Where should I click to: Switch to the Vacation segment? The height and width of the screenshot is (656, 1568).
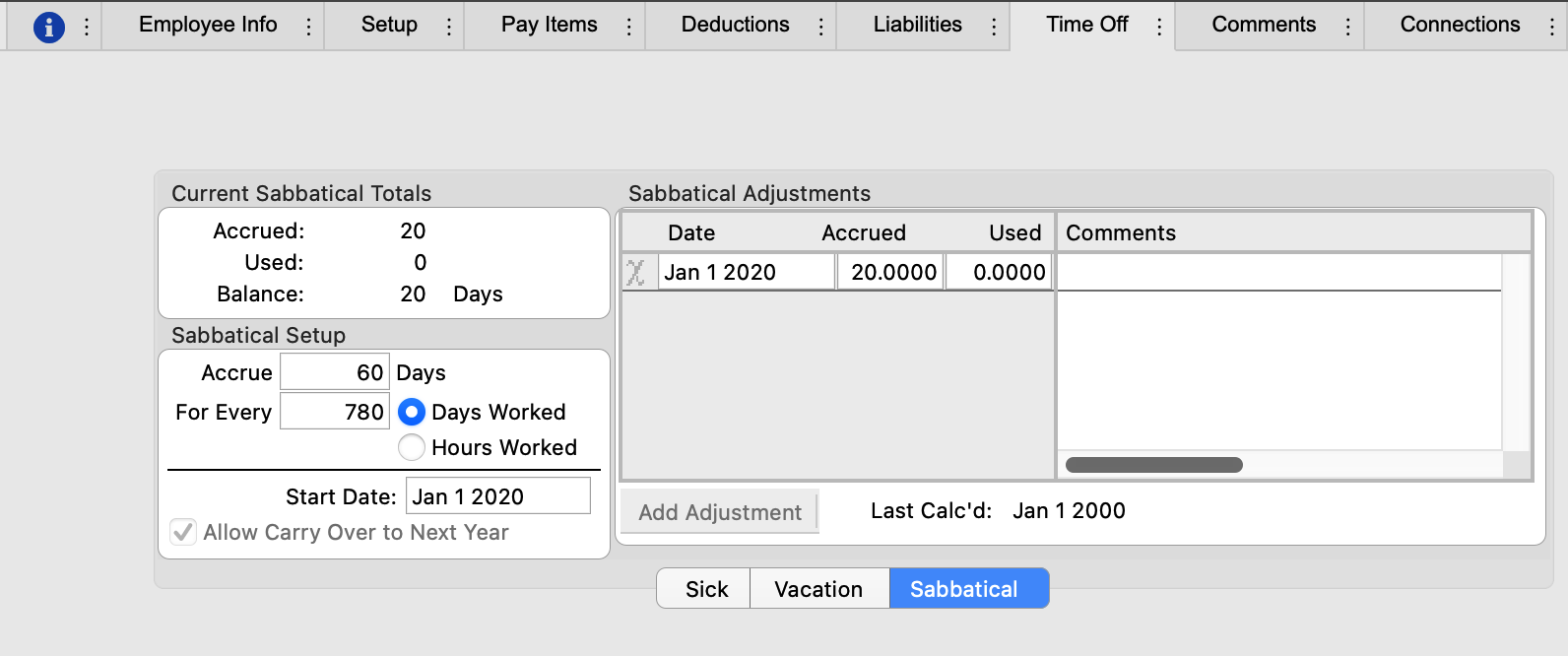818,589
